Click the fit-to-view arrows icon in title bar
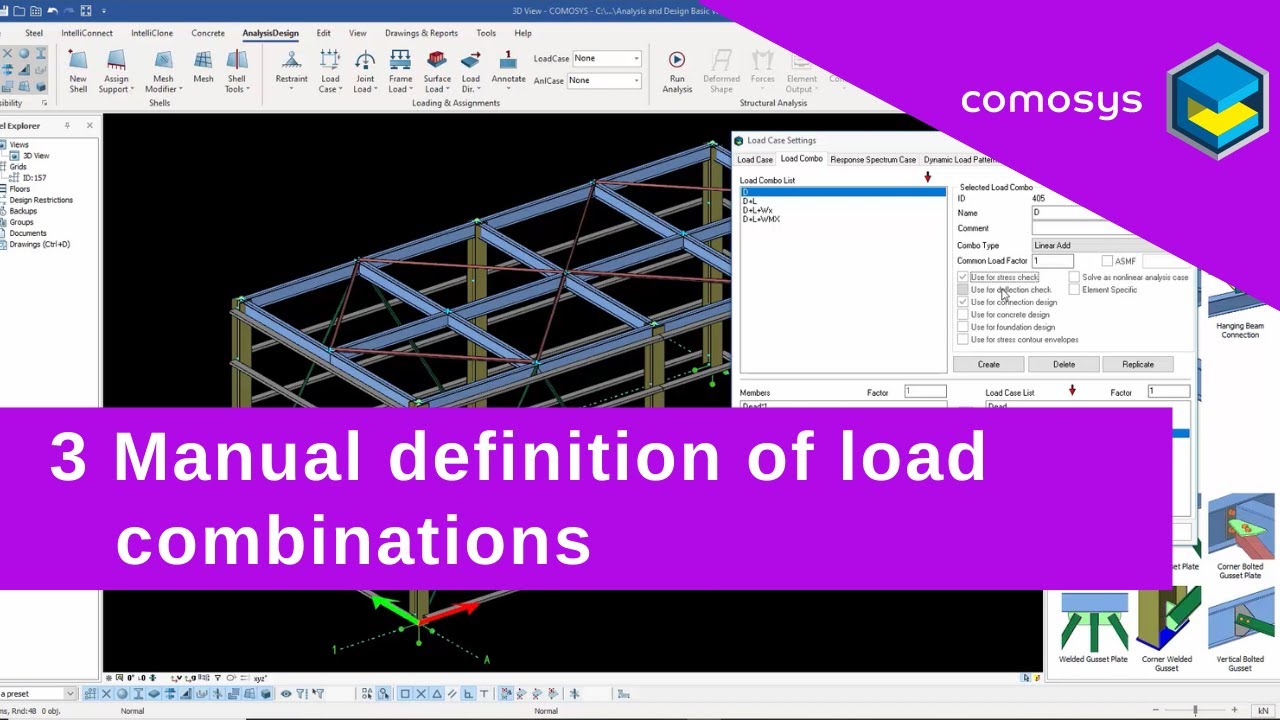 86,11
